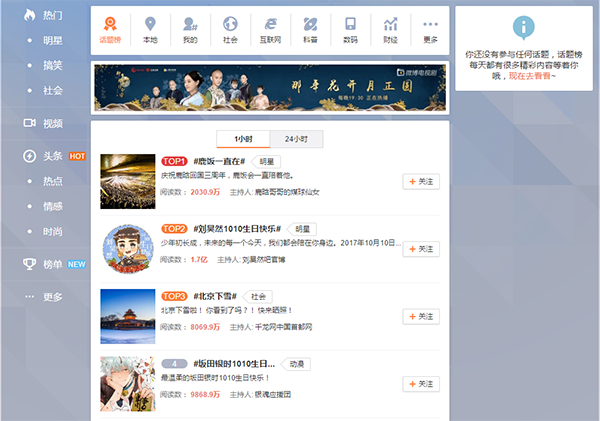Select the 互联网 browser icon category

(270, 29)
